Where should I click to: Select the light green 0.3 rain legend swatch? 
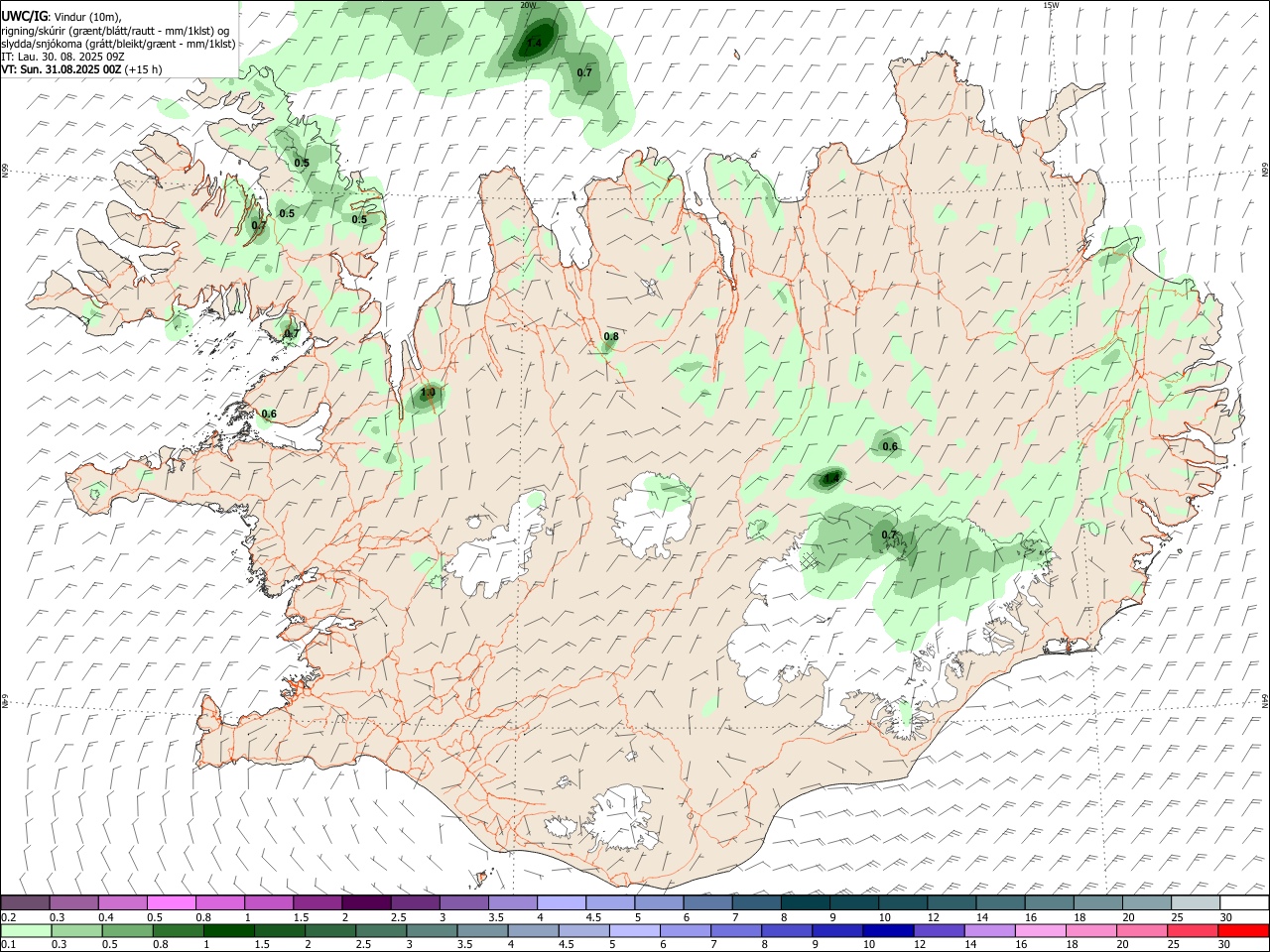click(x=76, y=931)
